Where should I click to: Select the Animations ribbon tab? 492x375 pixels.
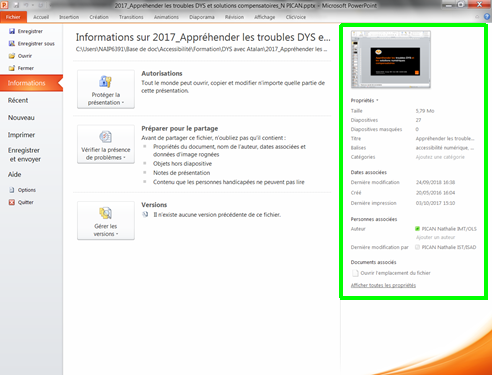coord(166,17)
